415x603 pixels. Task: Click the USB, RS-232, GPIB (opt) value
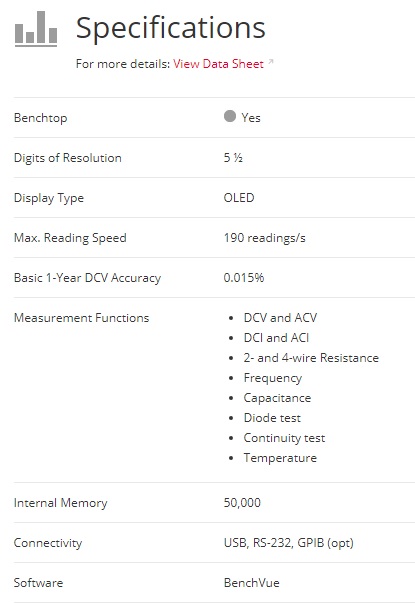pos(289,543)
